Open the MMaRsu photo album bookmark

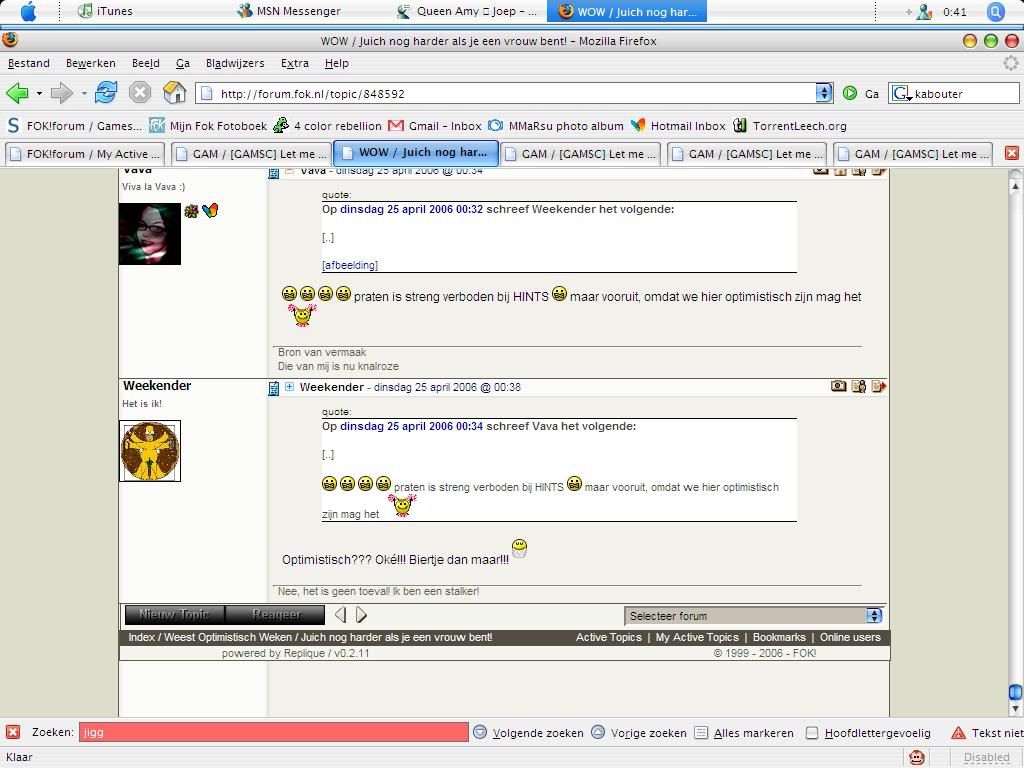tap(556, 125)
